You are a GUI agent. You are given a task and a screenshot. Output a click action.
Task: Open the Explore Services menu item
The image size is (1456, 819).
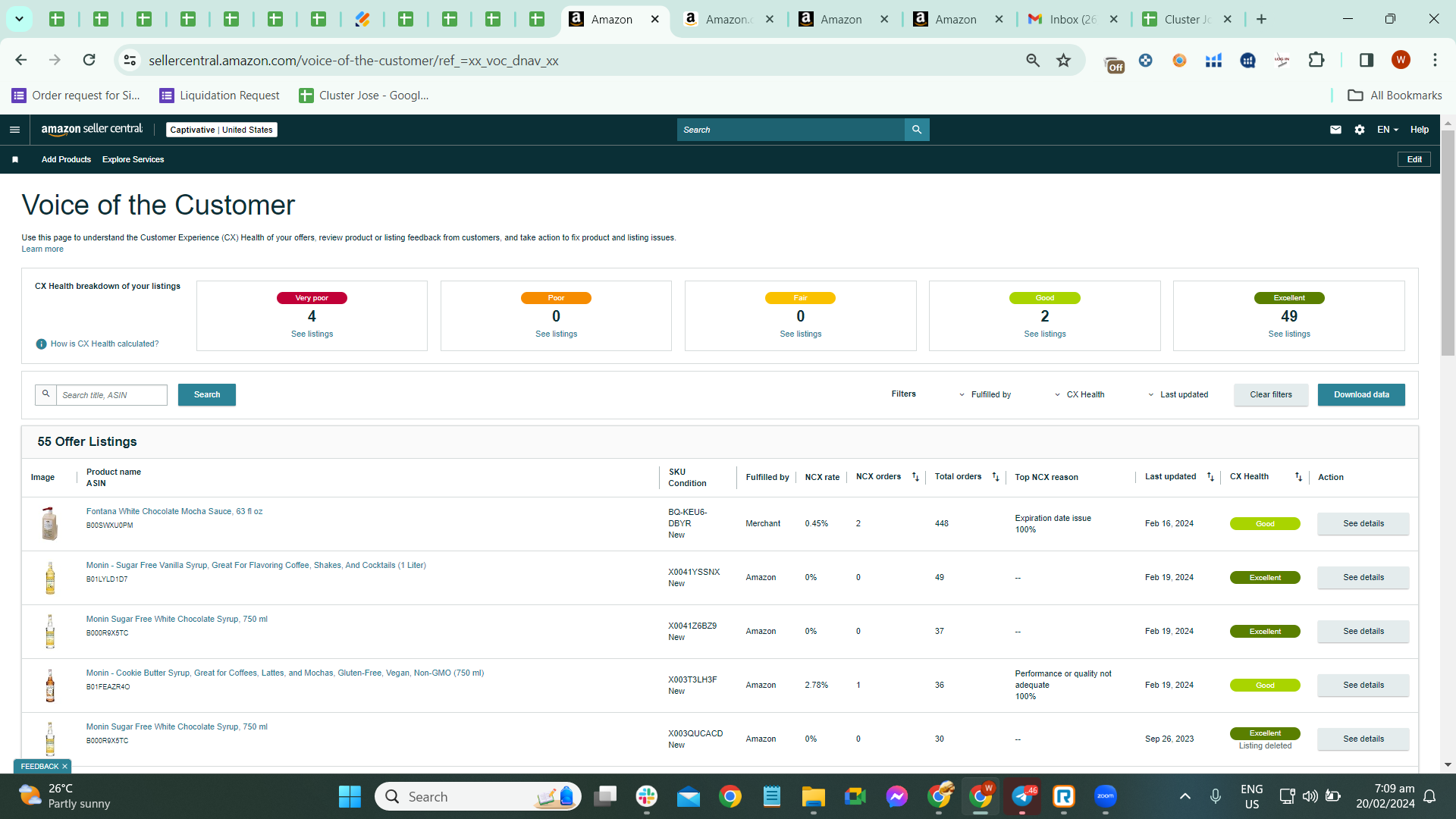[133, 159]
